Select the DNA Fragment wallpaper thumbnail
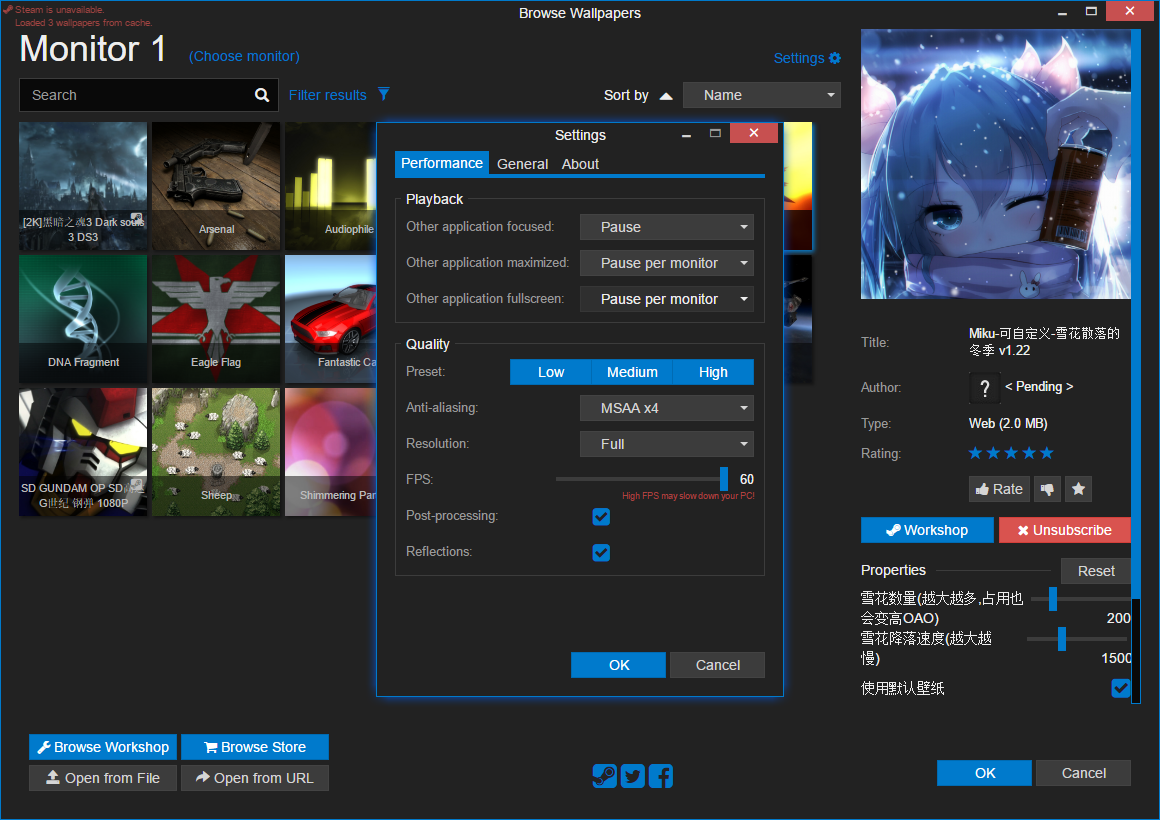Screen dimensions: 1160x820 pos(83,318)
